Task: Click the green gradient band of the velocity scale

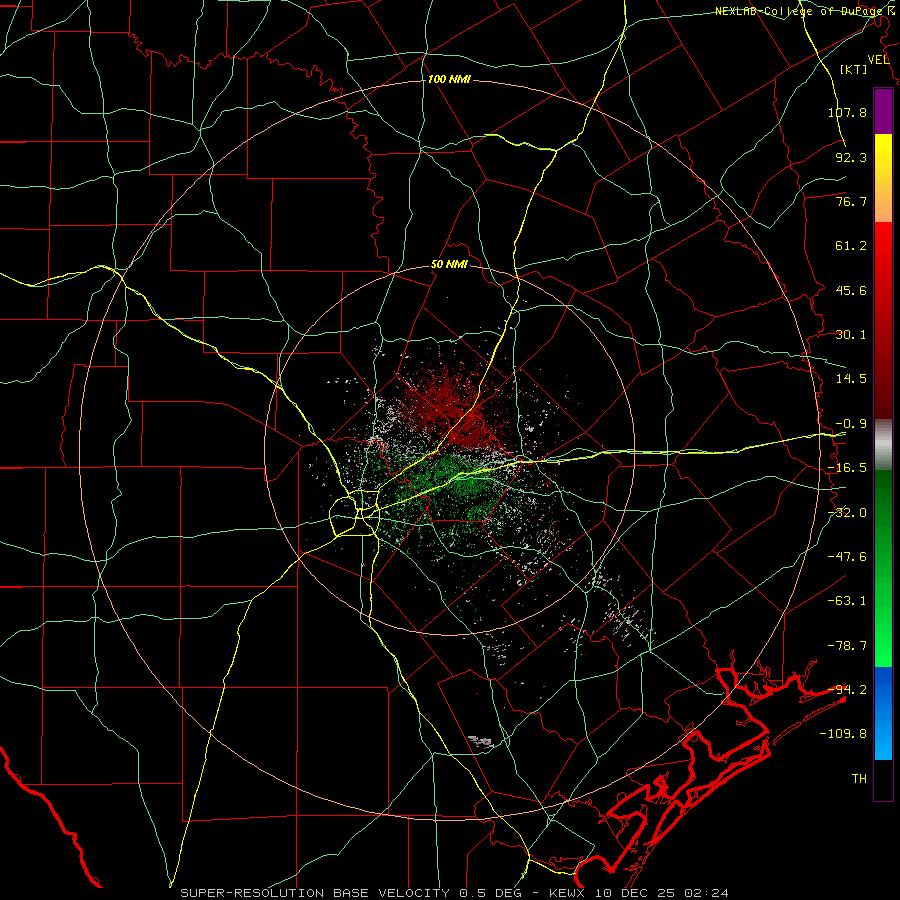Action: tap(883, 568)
